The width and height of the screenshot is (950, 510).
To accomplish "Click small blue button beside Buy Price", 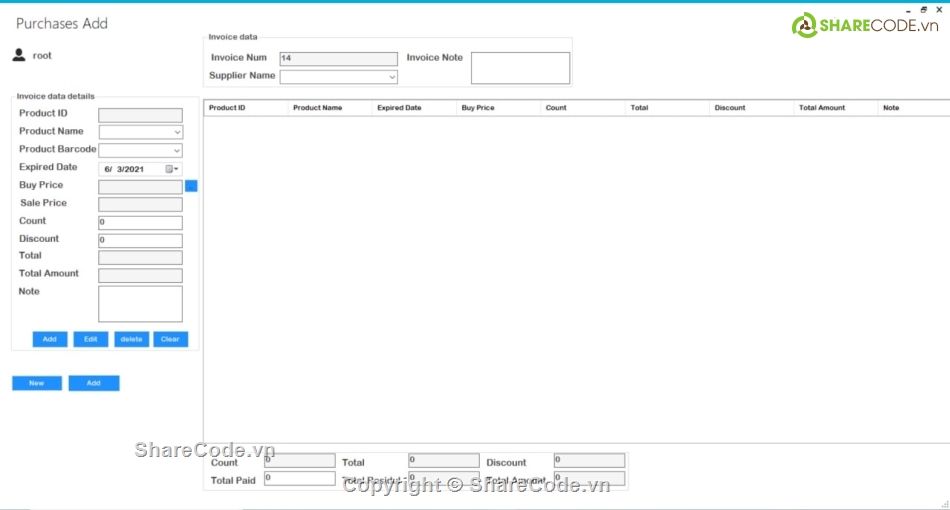I will [192, 186].
